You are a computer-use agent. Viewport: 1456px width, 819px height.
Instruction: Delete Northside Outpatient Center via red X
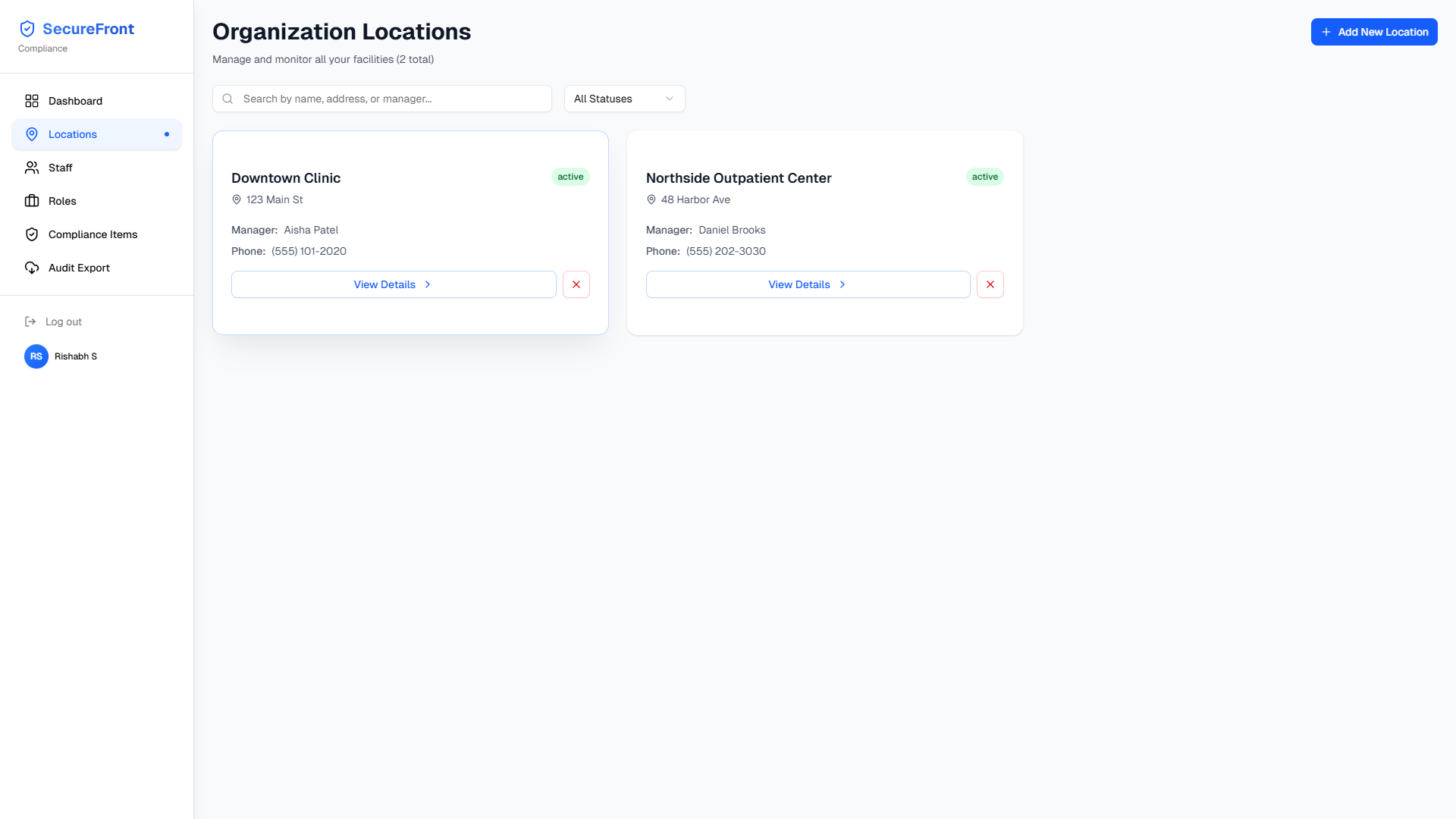pos(990,284)
